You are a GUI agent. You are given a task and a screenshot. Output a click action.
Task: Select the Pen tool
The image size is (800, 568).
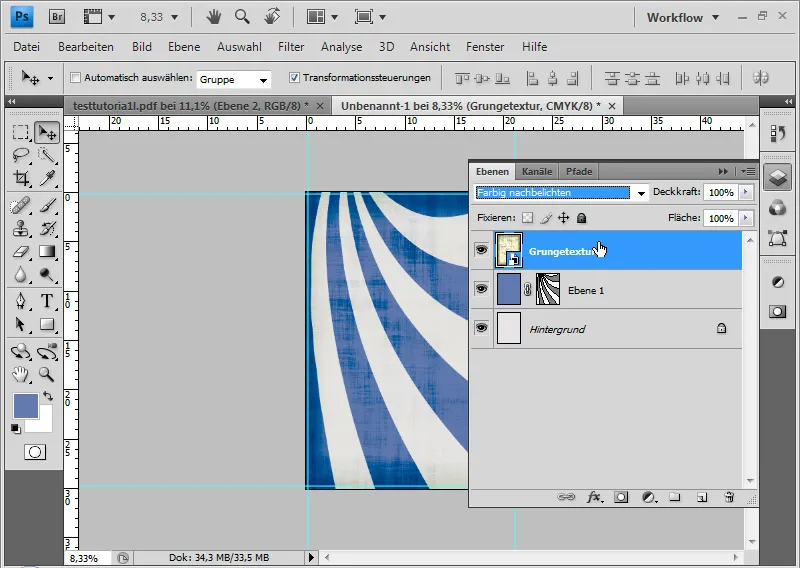[x=20, y=301]
